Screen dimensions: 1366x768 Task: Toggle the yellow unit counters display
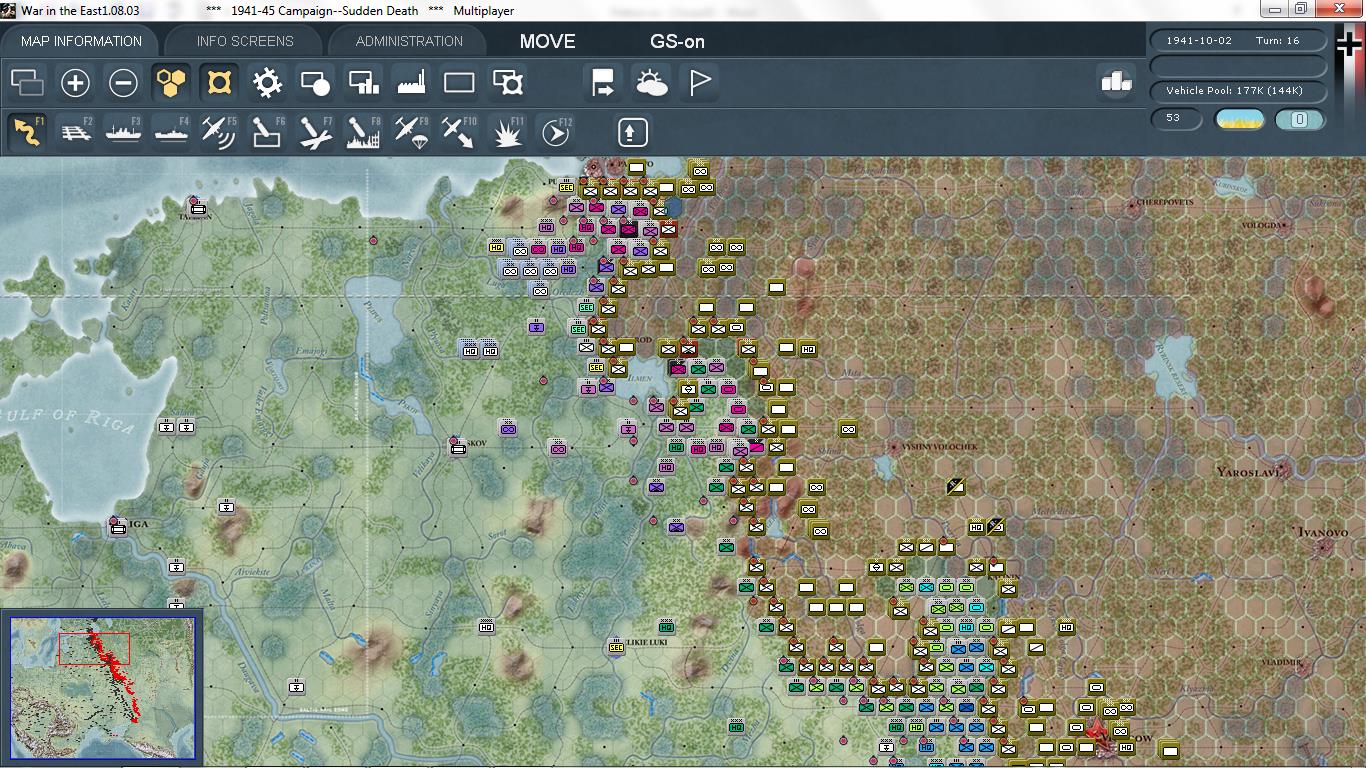(219, 82)
